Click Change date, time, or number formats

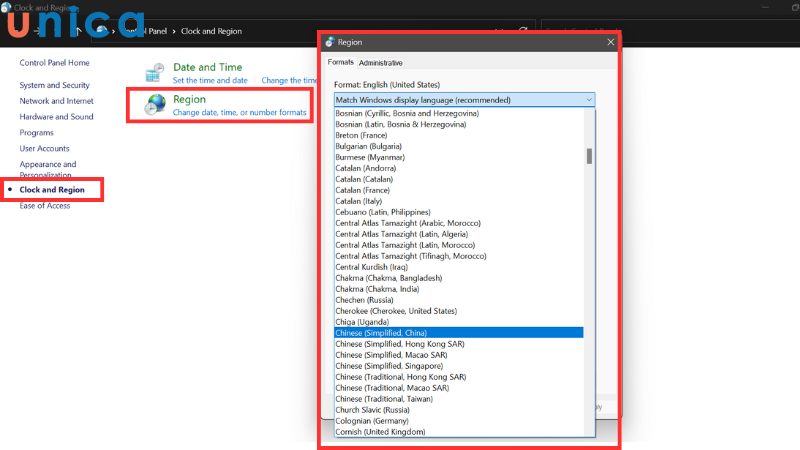[x=239, y=113]
